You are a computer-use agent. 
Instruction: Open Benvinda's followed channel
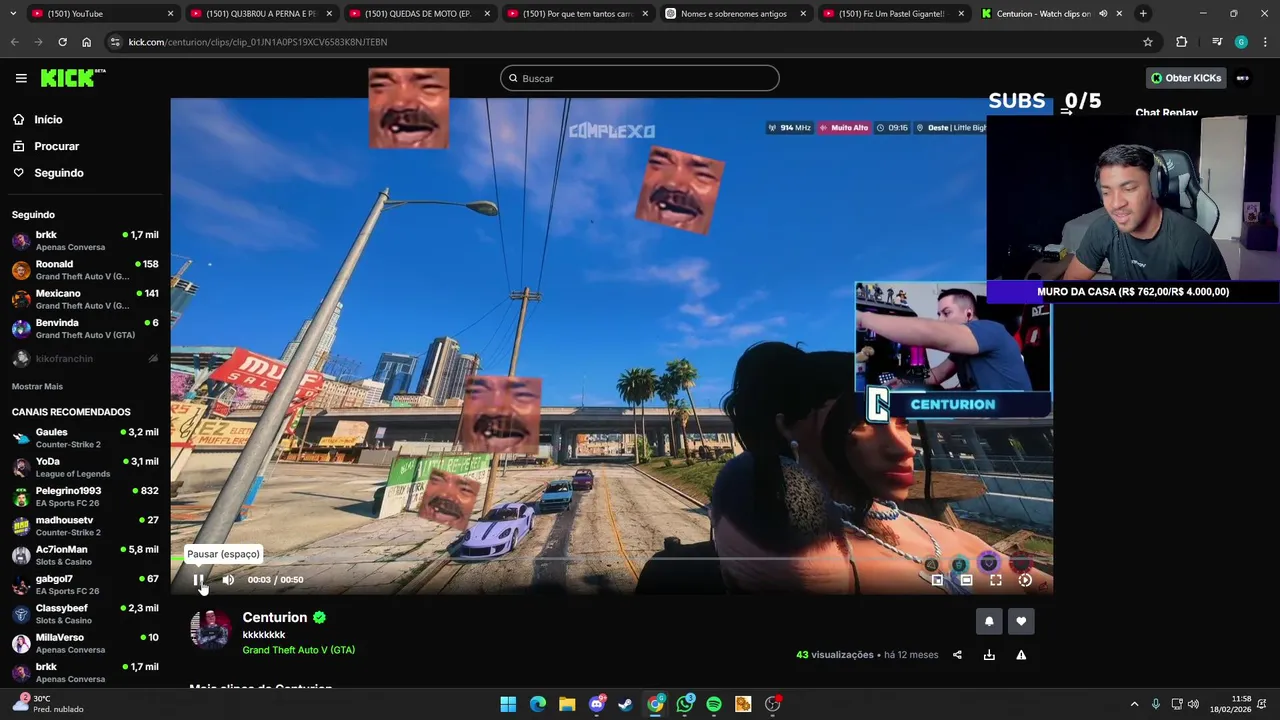(85, 329)
